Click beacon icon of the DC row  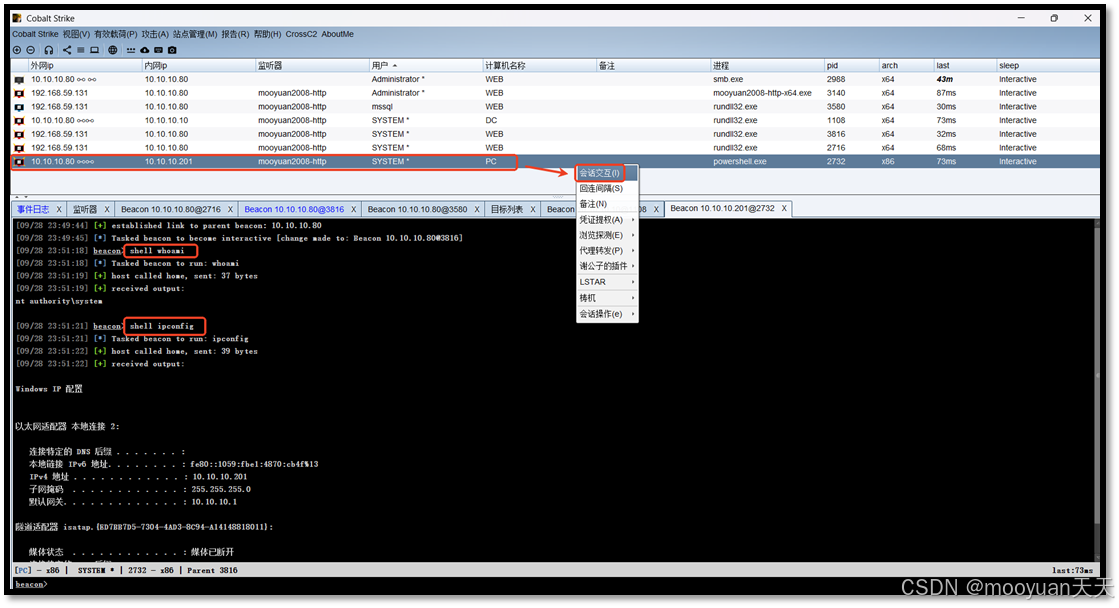tap(19, 121)
